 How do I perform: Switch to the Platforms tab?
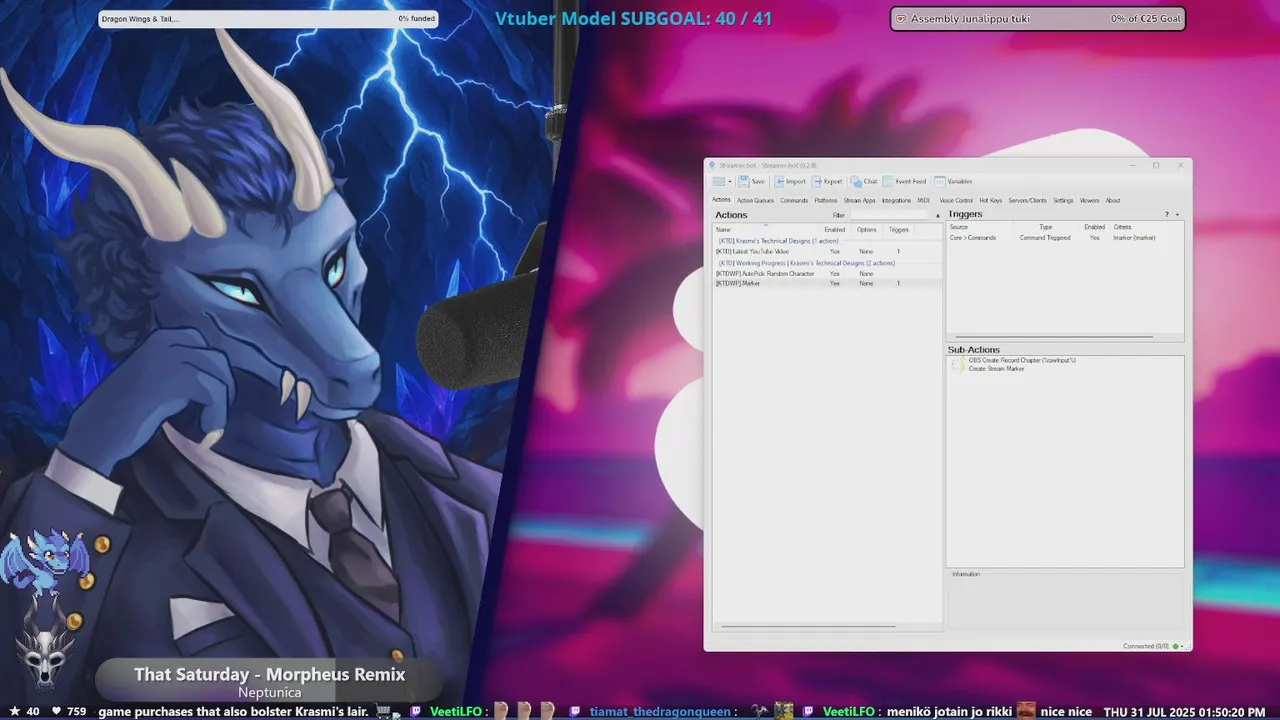point(826,200)
